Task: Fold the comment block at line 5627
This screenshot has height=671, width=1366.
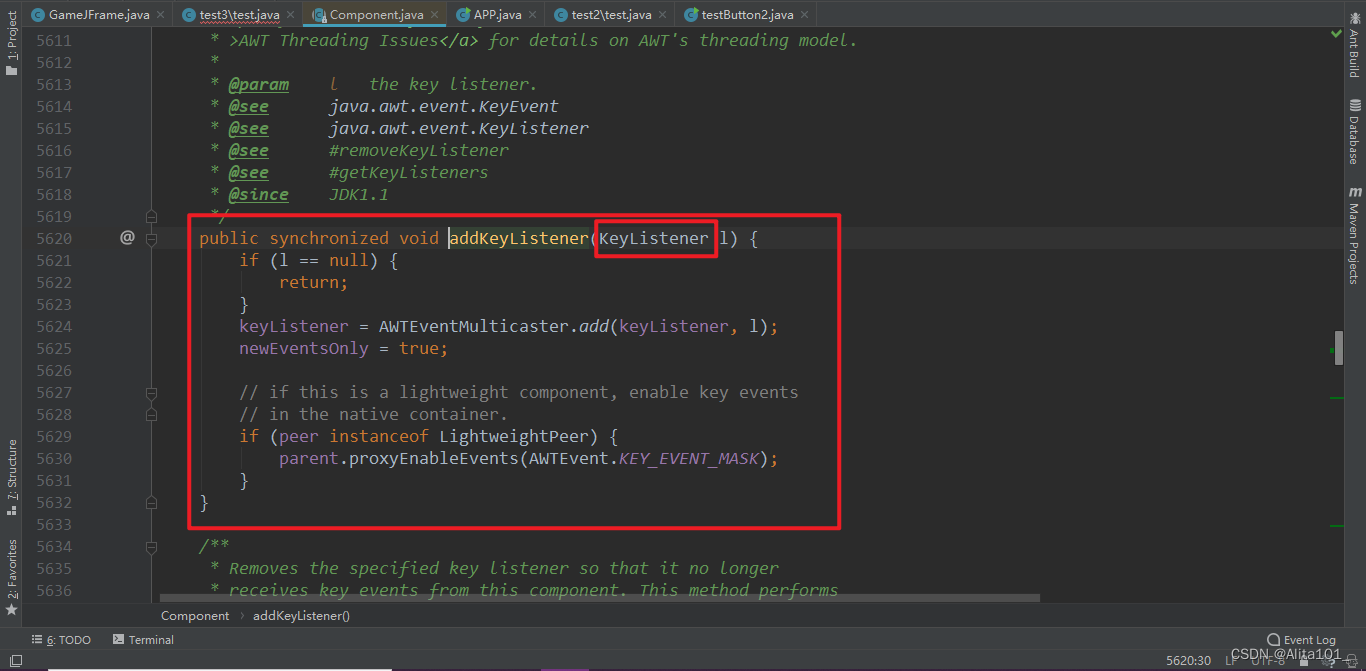Action: pyautogui.click(x=151, y=392)
